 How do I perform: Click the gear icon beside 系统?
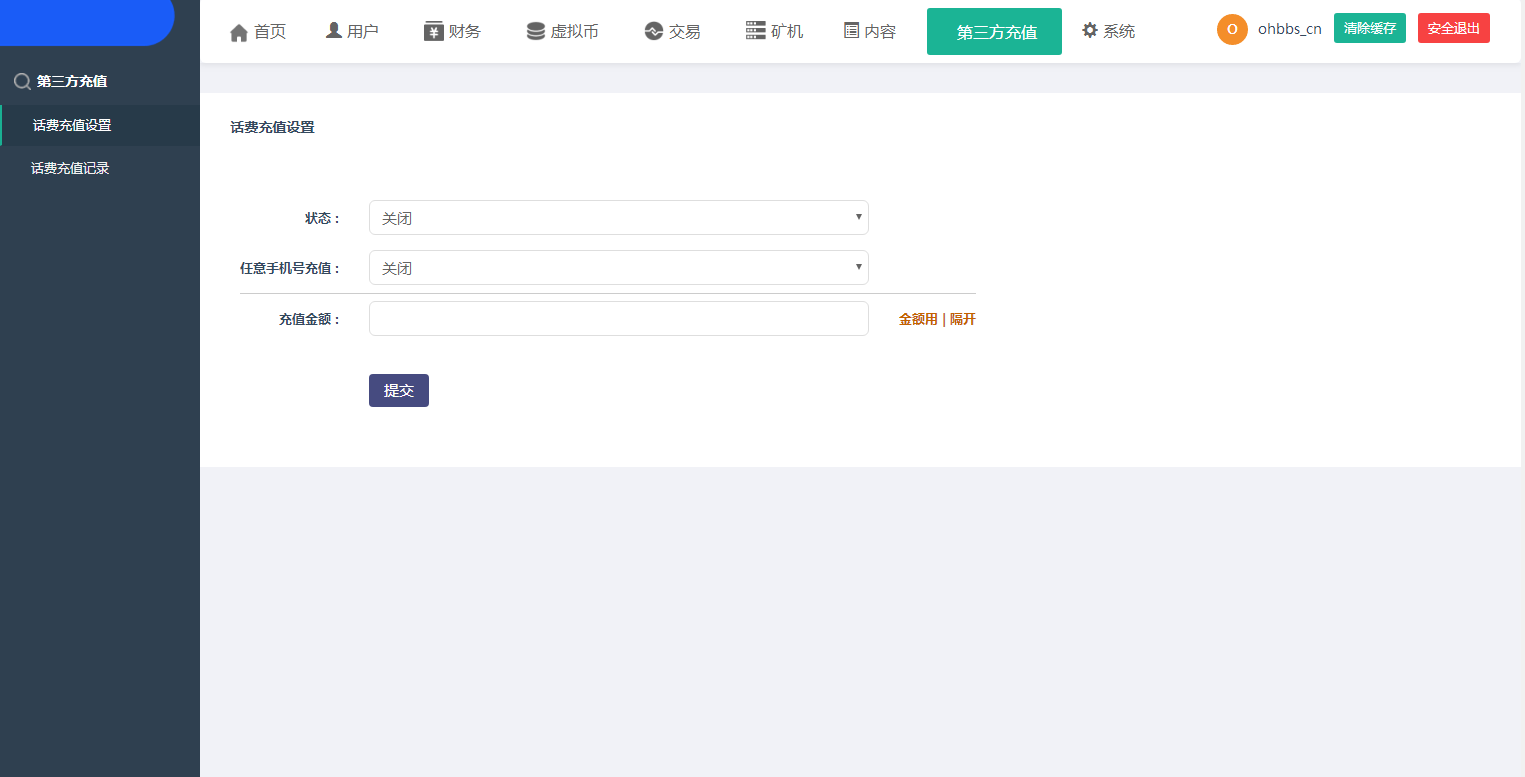coord(1090,30)
